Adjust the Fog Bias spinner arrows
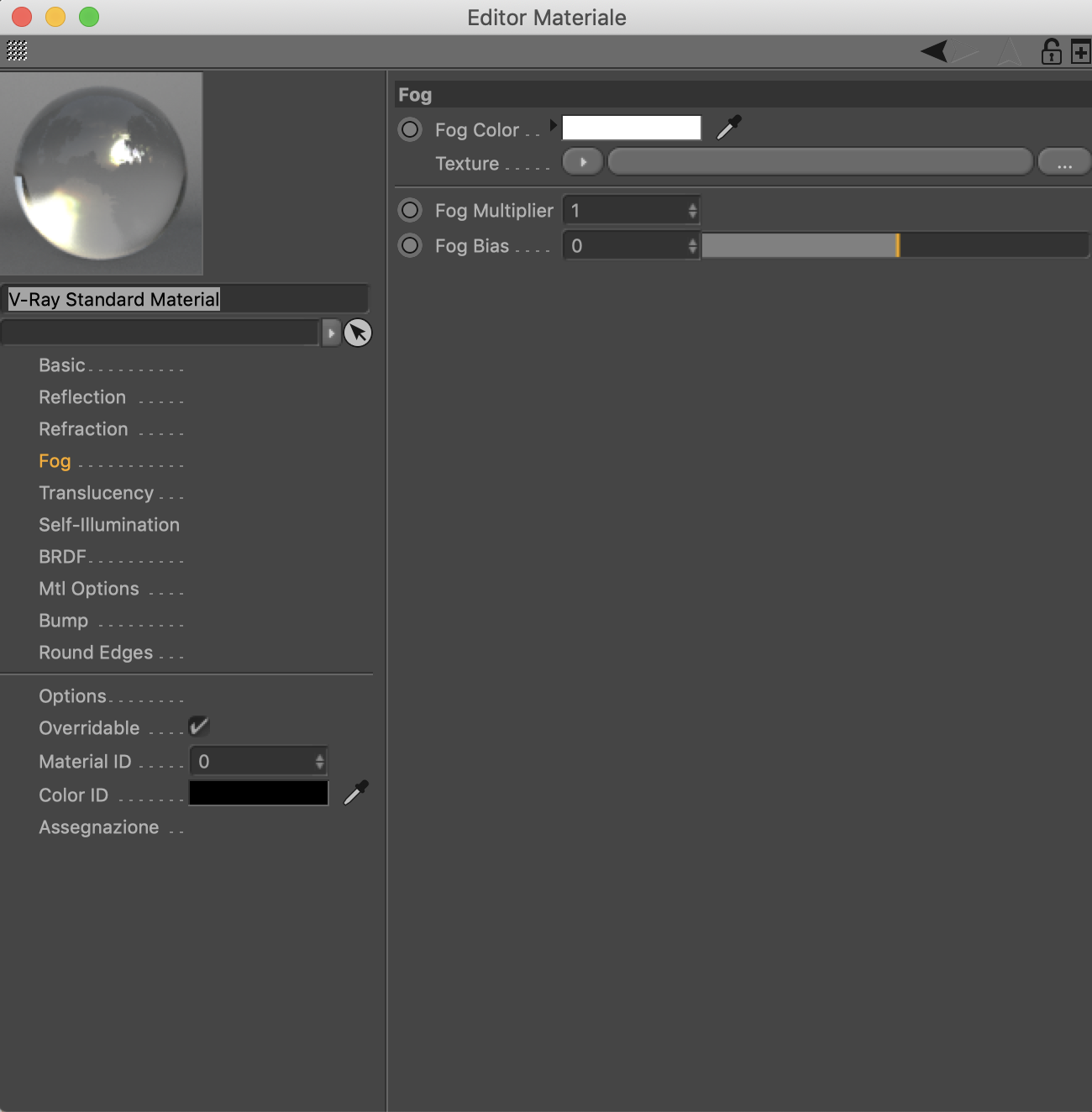 click(x=692, y=246)
